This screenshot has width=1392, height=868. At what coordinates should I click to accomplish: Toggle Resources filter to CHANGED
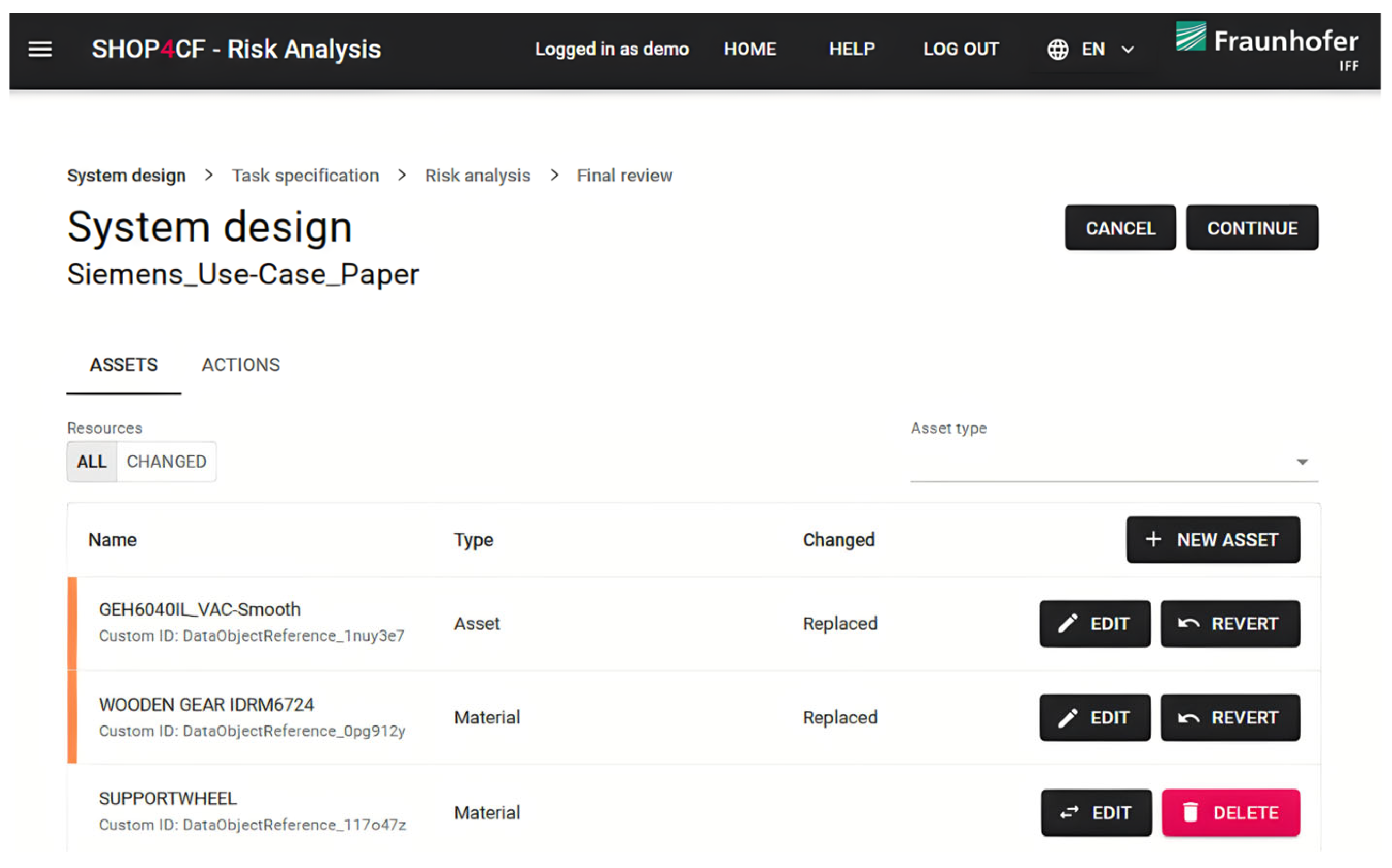pos(166,462)
